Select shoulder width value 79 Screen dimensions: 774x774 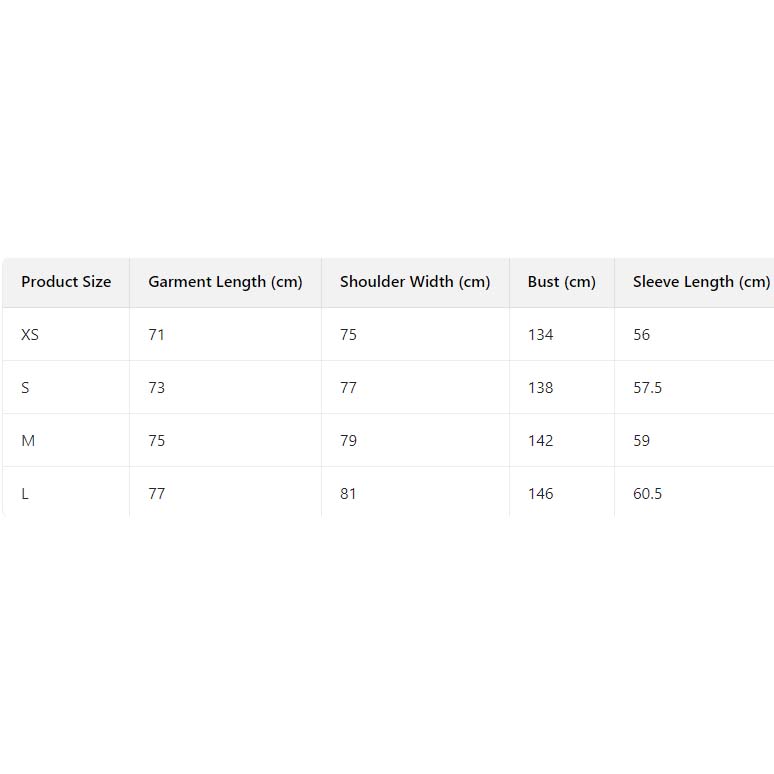tap(348, 441)
